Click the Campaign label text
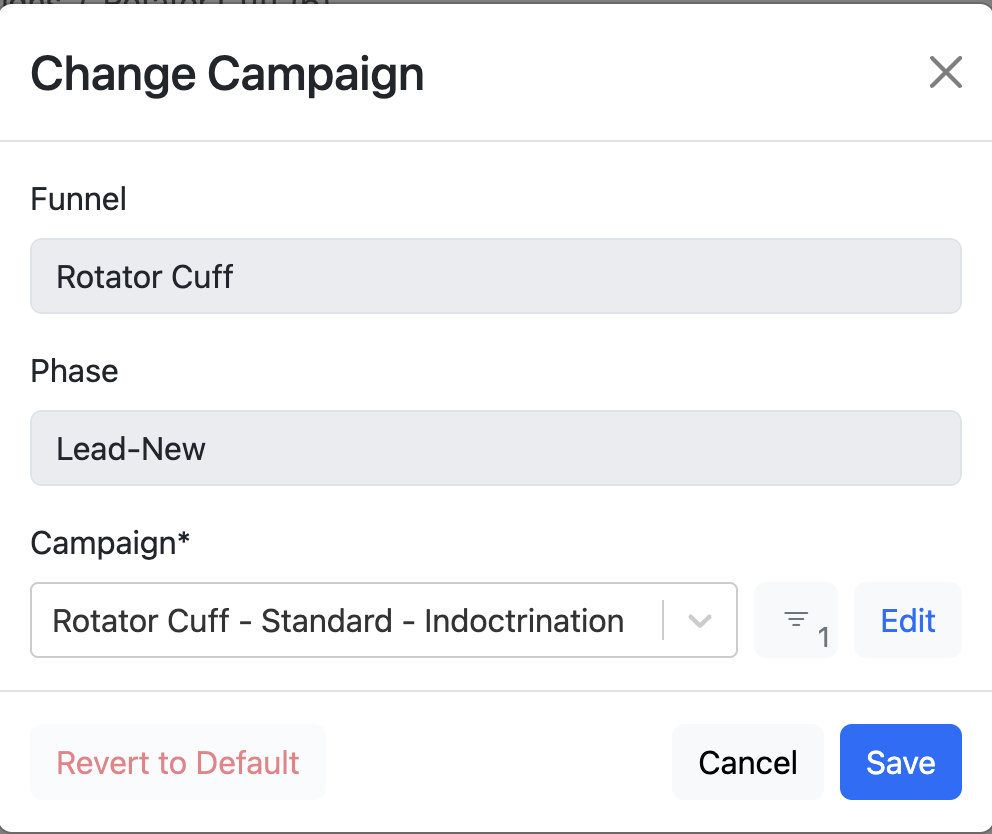The image size is (992, 834). click(x=103, y=543)
